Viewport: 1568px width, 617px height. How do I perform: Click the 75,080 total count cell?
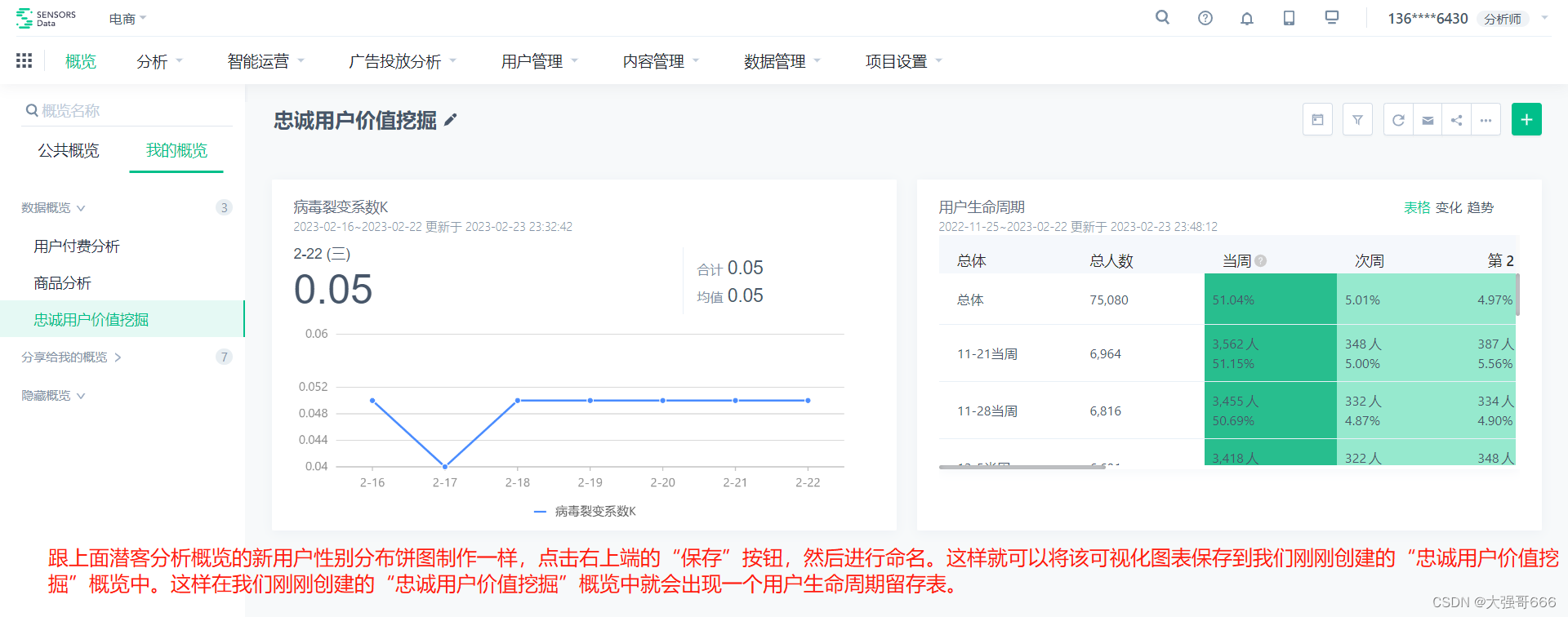[x=1109, y=300]
